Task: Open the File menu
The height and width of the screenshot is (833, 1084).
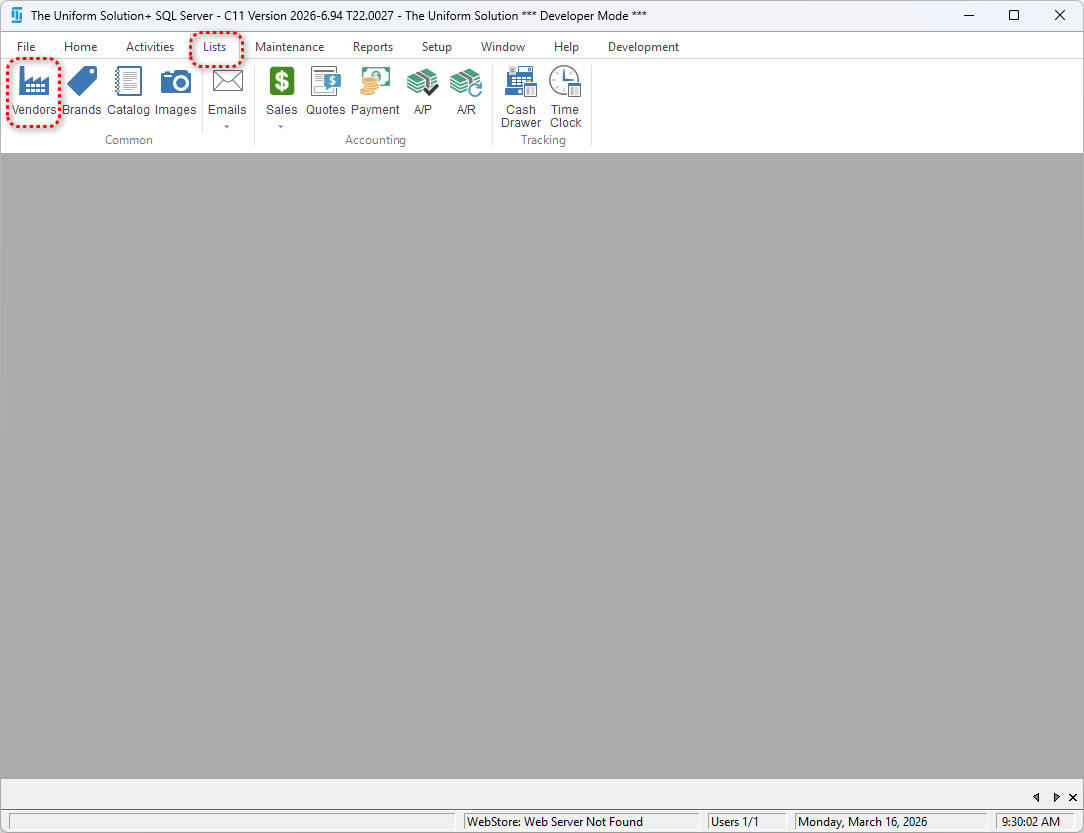Action: tap(26, 47)
